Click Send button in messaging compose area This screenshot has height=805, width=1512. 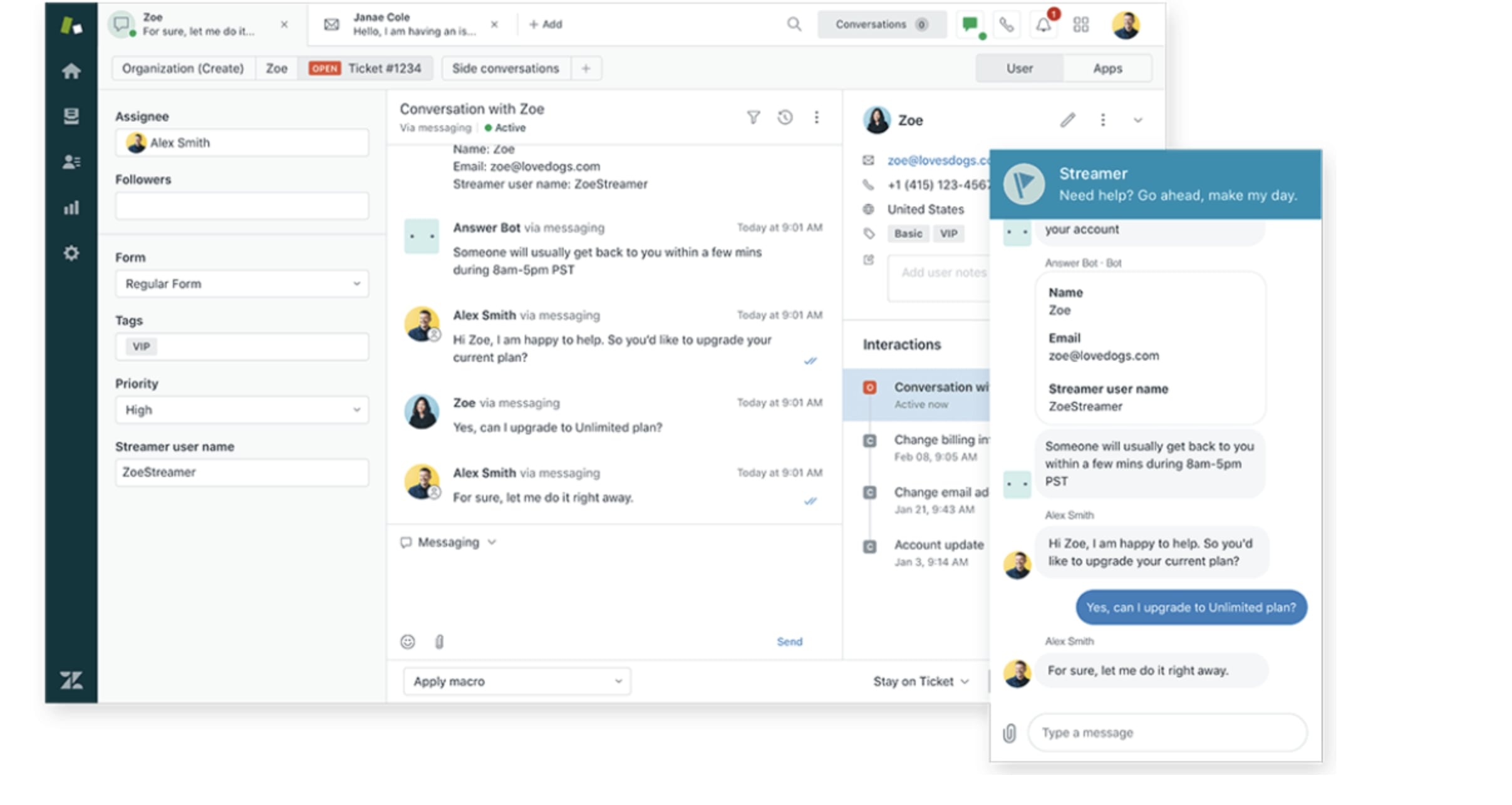[x=790, y=641]
